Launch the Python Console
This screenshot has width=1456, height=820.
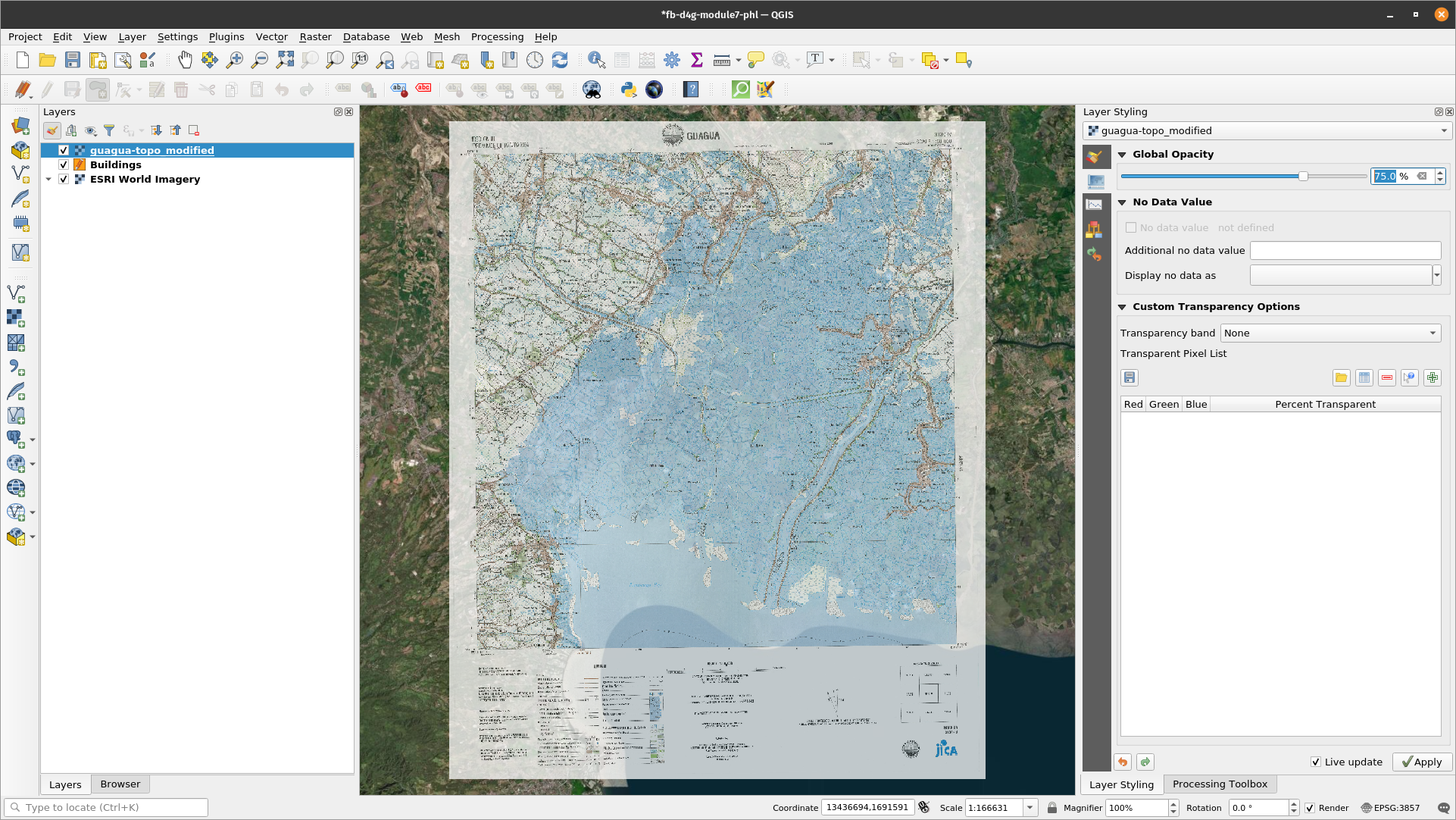click(x=628, y=89)
